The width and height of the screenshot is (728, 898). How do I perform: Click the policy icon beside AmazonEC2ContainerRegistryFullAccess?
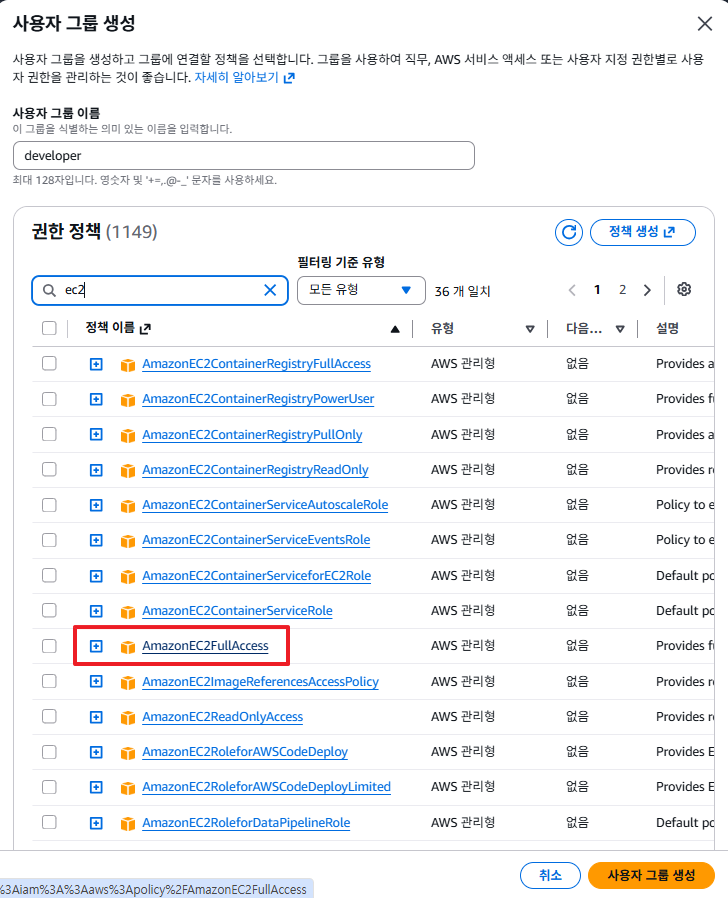(x=128, y=364)
